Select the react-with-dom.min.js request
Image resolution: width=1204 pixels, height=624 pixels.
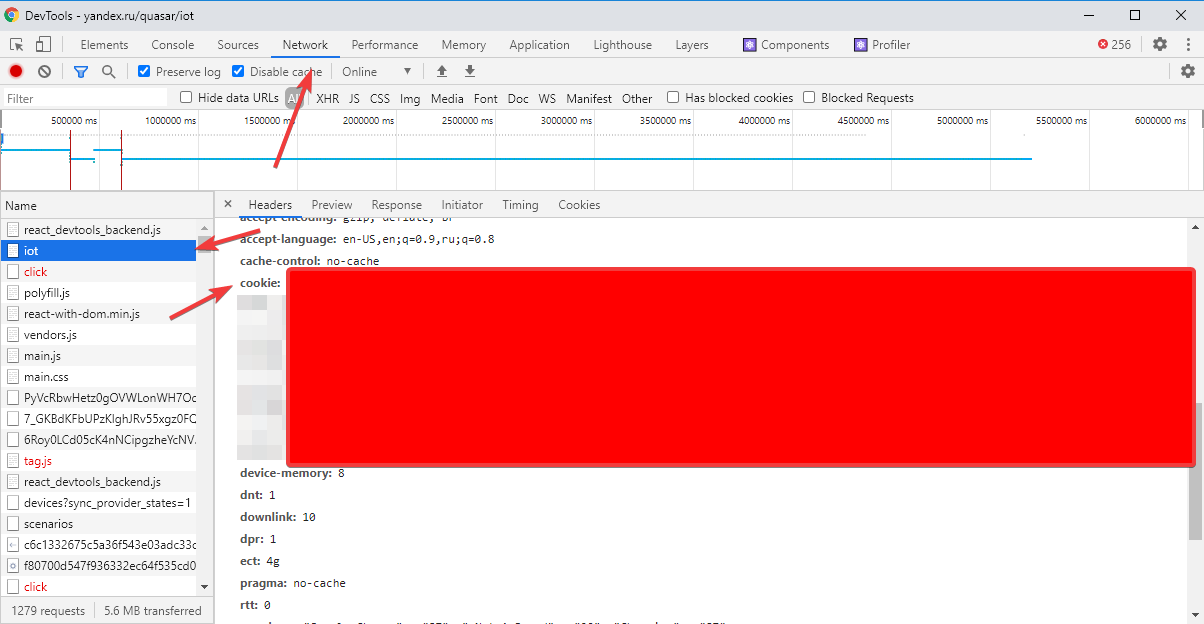98,314
